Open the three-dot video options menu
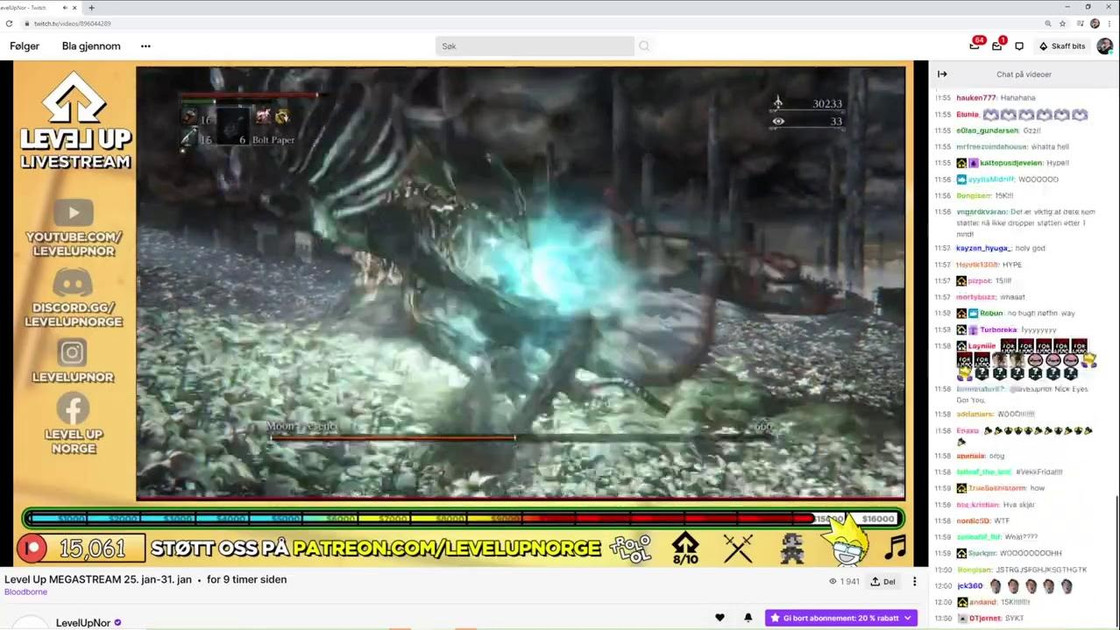 [x=914, y=581]
